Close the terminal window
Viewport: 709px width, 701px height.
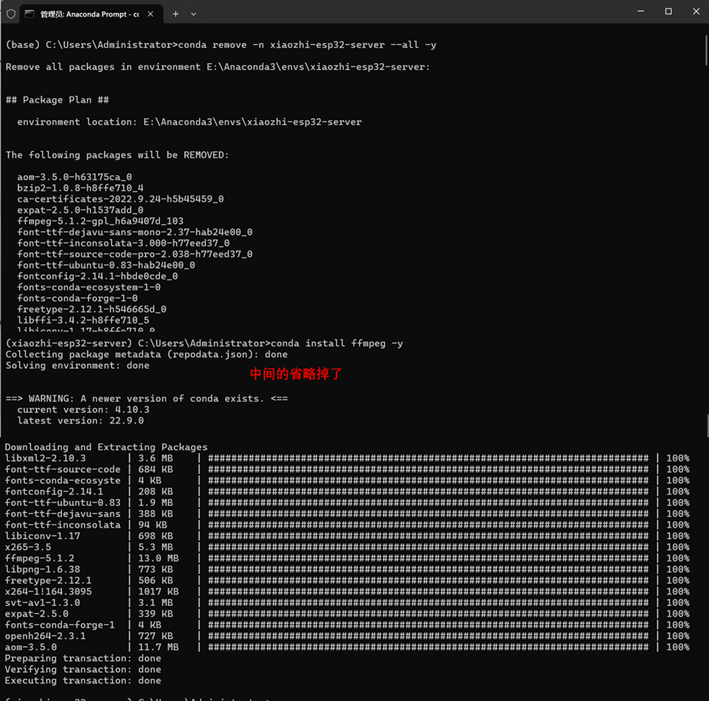coord(696,11)
